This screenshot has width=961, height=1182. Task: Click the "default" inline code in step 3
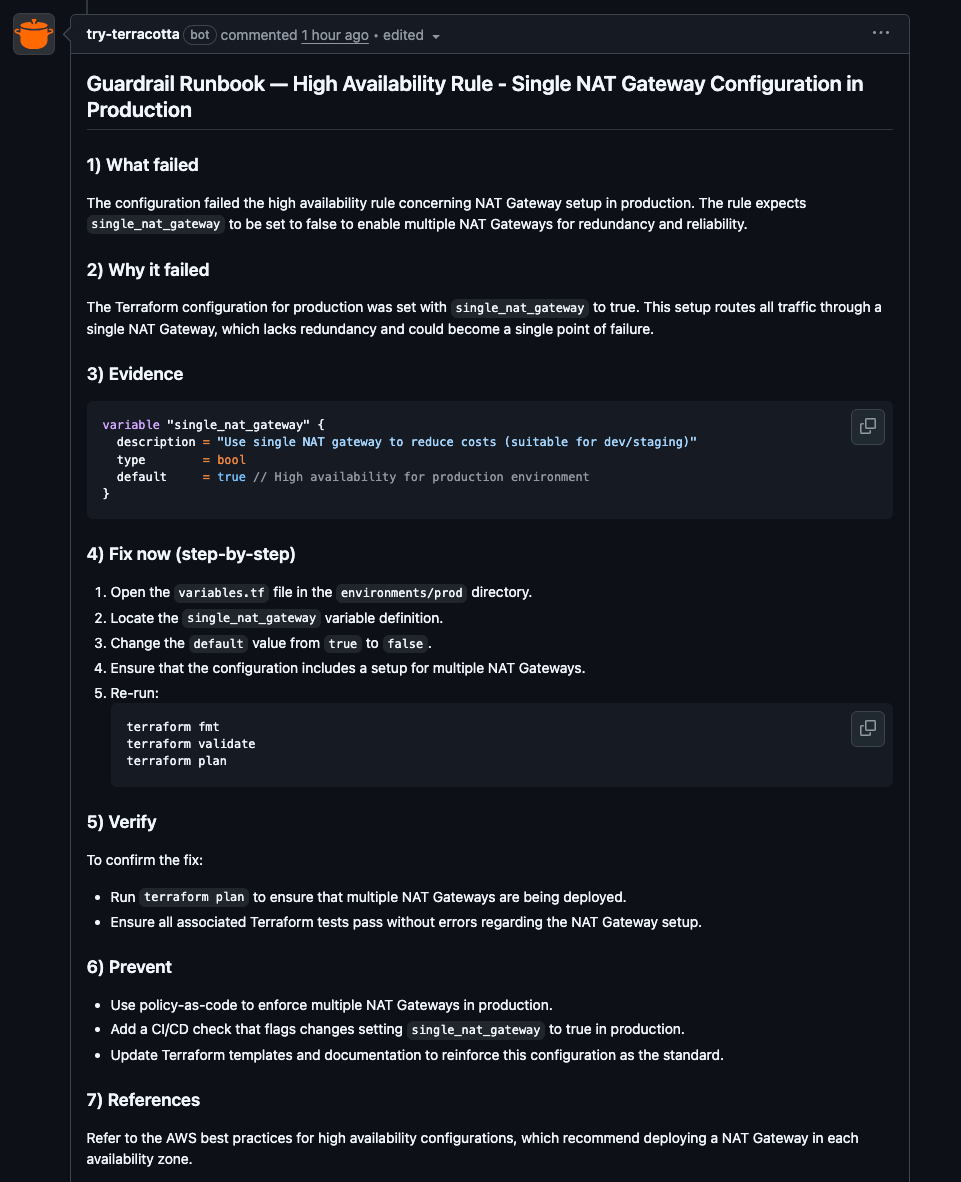(217, 644)
